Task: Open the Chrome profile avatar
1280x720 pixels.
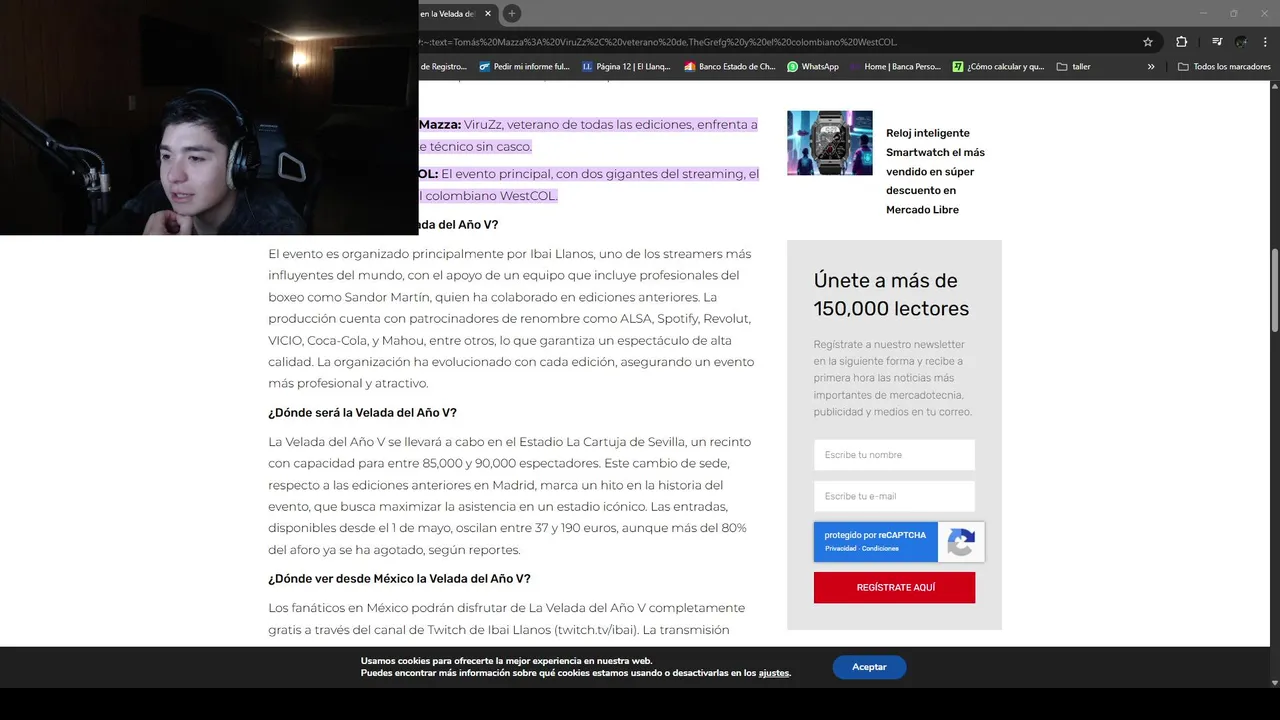Action: coord(1241,42)
